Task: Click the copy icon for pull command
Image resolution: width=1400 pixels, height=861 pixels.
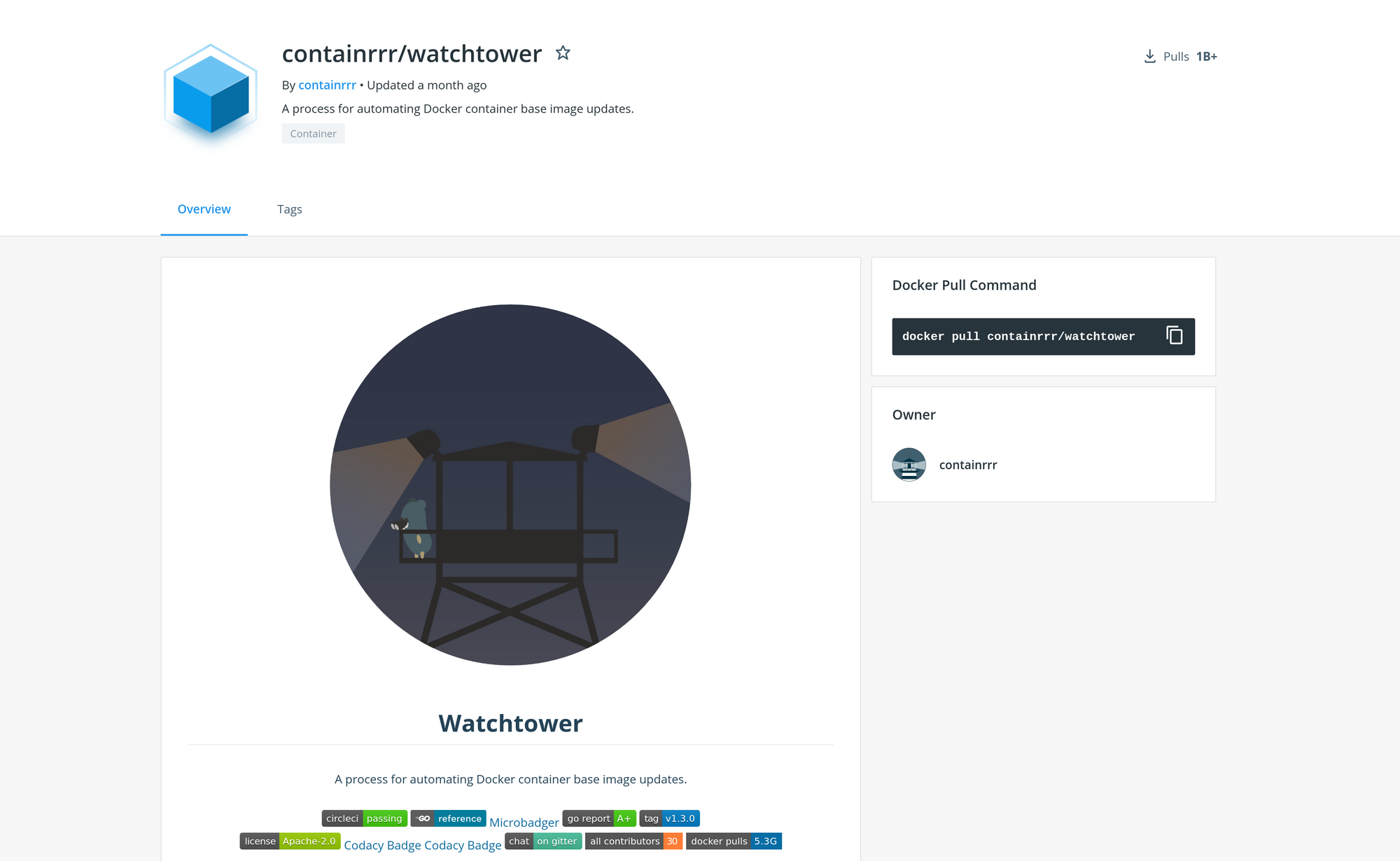Action: [1176, 336]
